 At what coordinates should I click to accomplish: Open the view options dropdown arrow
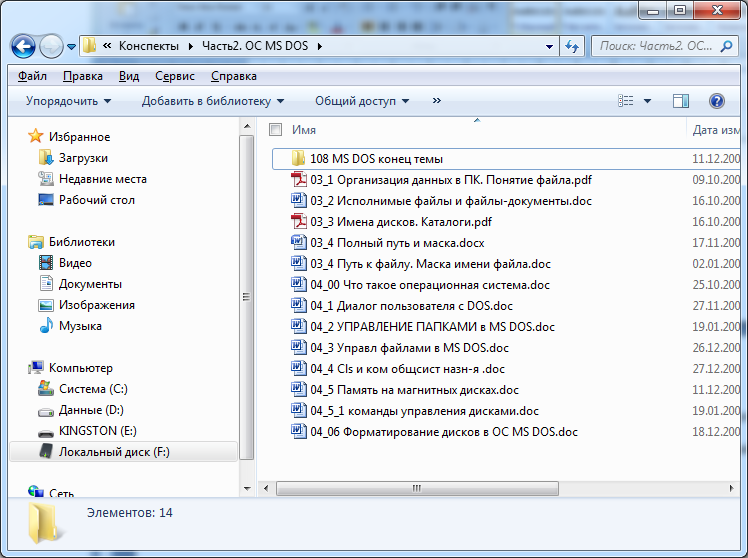pos(647,101)
